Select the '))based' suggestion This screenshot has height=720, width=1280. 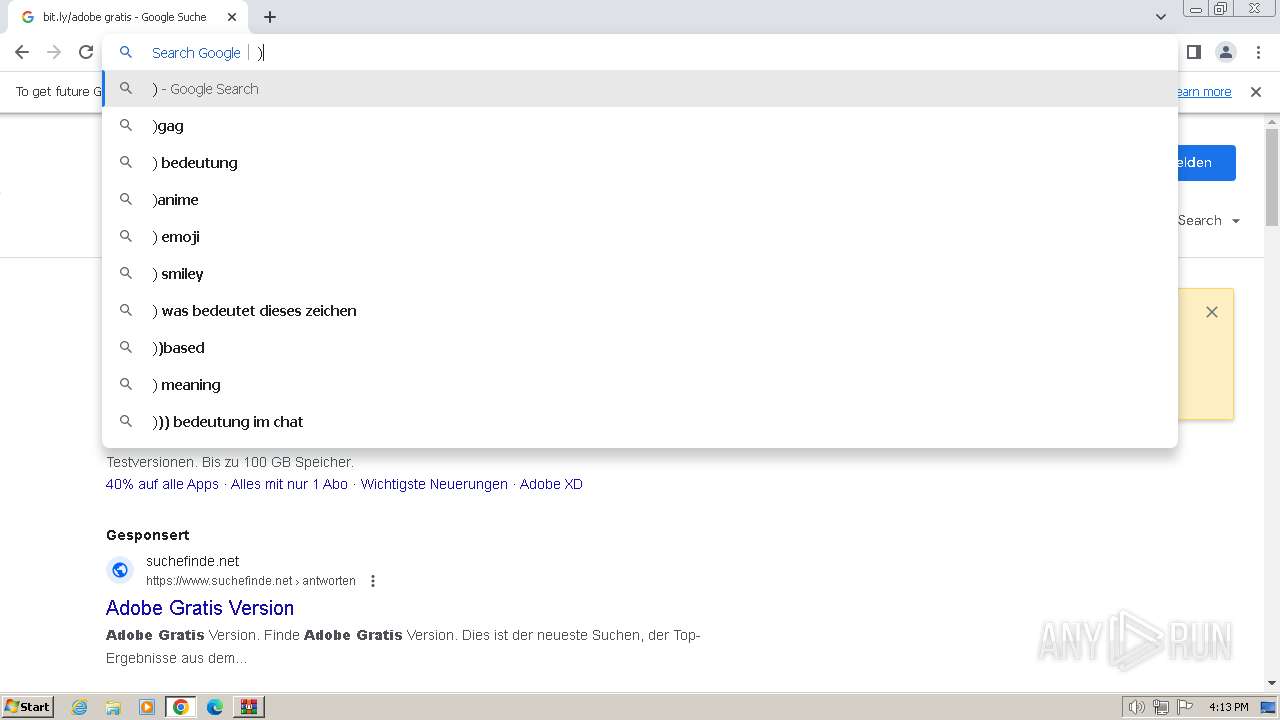(x=640, y=348)
